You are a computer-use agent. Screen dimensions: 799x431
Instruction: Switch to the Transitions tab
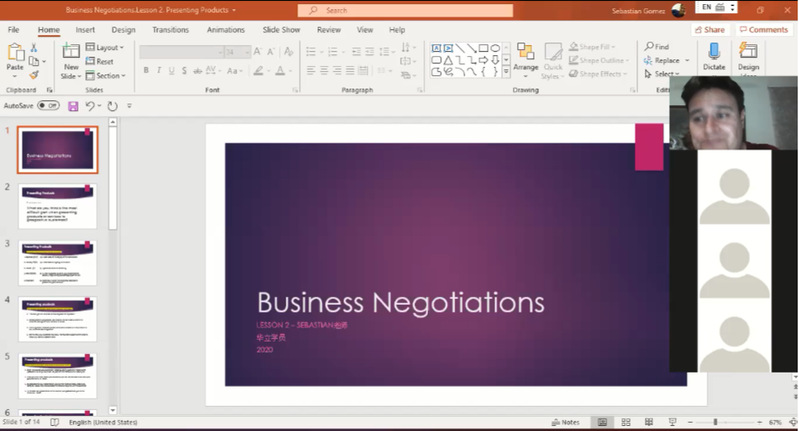tap(170, 30)
